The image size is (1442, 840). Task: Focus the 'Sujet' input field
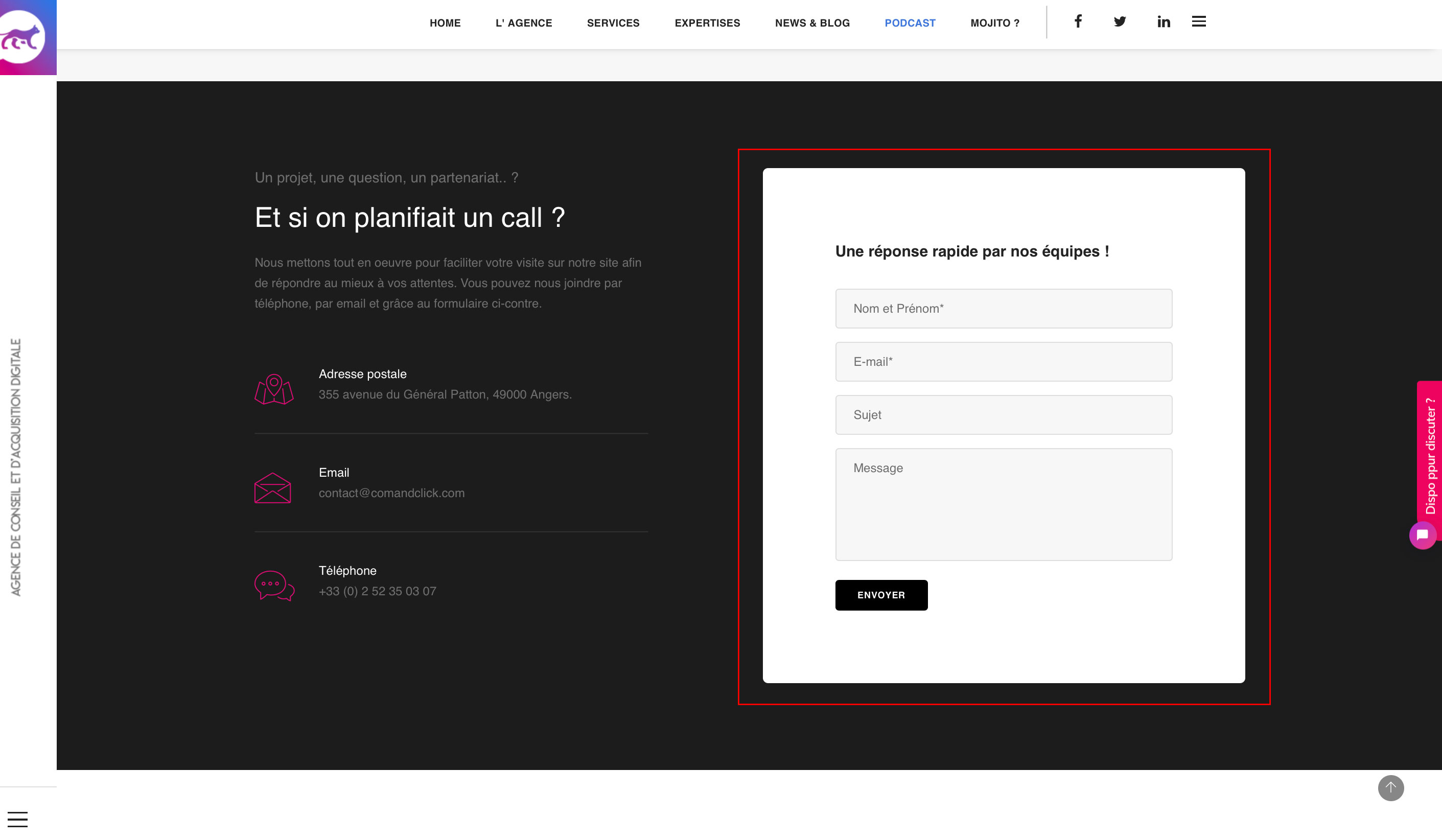coord(1004,415)
